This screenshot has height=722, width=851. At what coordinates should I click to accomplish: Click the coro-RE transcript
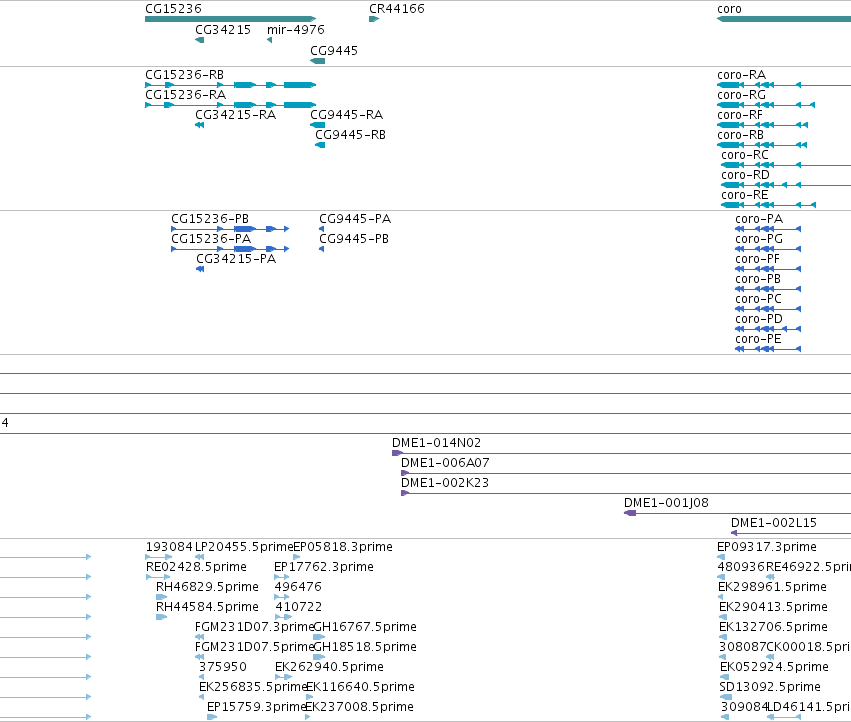(768, 205)
